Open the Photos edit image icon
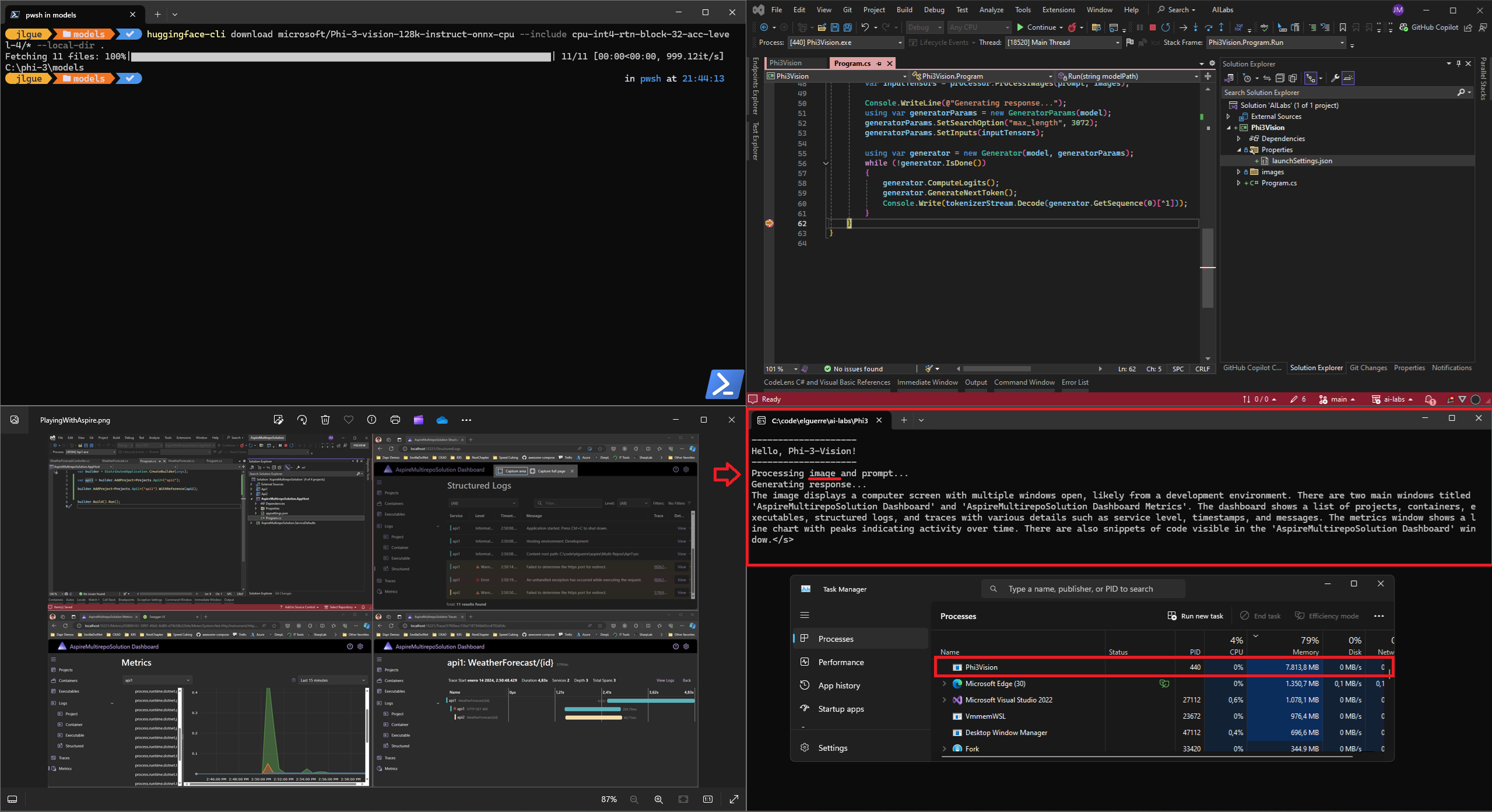The height and width of the screenshot is (812, 1492). point(278,420)
